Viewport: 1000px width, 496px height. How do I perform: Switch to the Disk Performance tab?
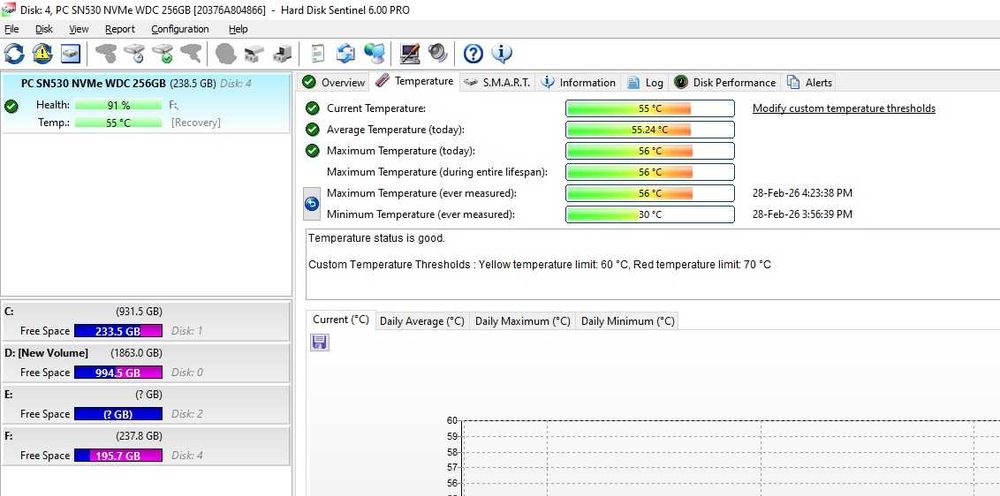[x=726, y=82]
